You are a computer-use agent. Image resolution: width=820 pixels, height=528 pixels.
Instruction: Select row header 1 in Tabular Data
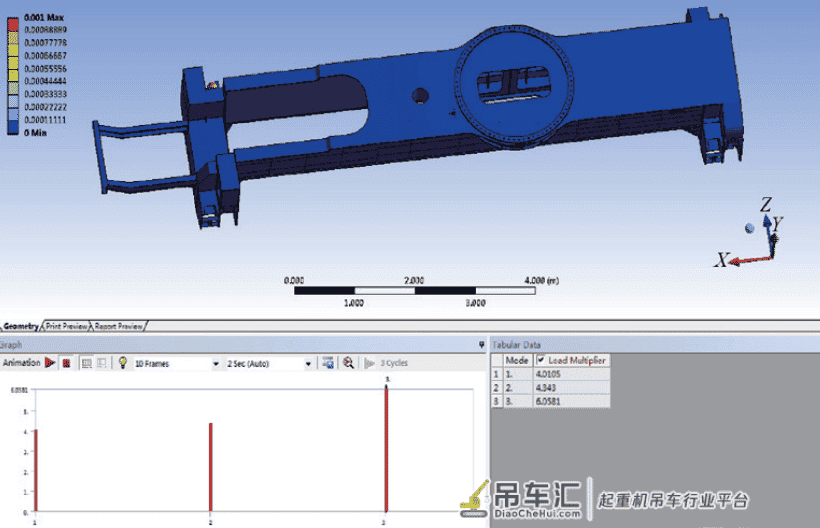coord(496,374)
